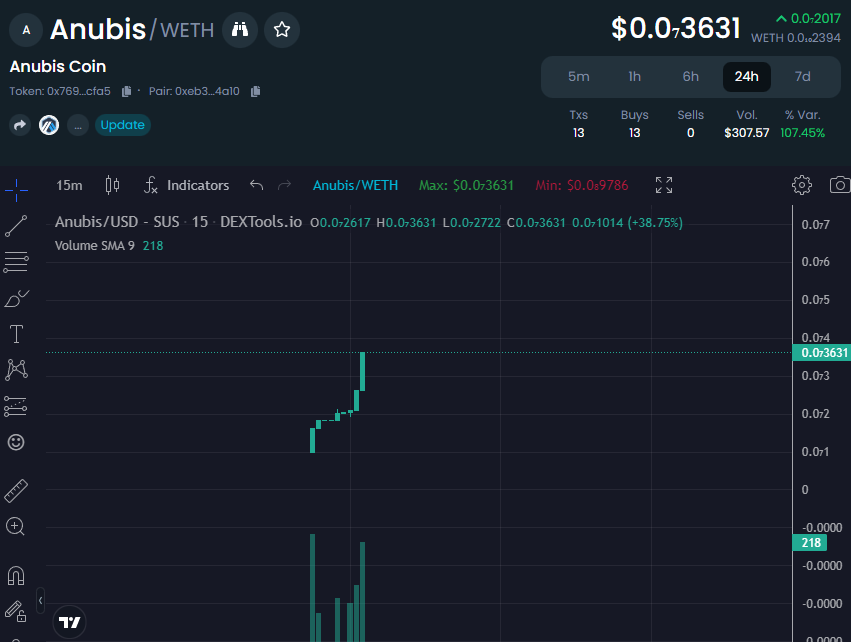Click the Max: $0.0₇3631 label
This screenshot has height=642, width=851.
(x=466, y=186)
